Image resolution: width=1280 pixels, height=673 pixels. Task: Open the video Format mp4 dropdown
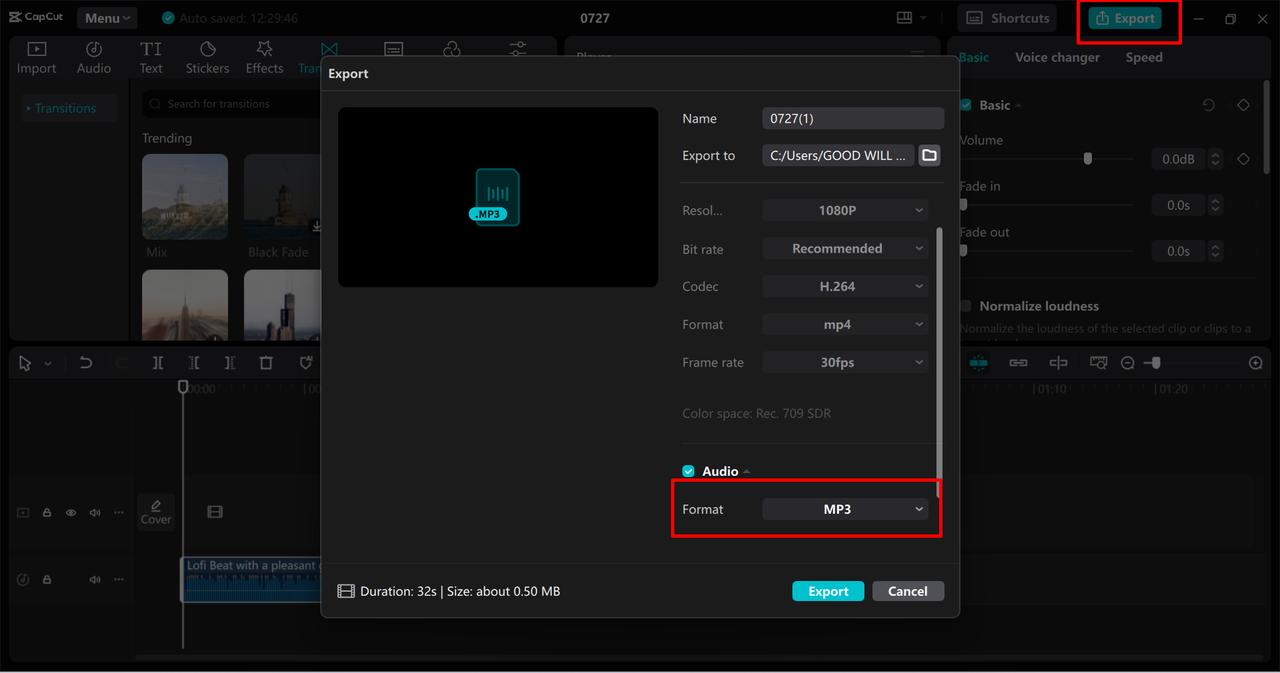click(x=845, y=324)
